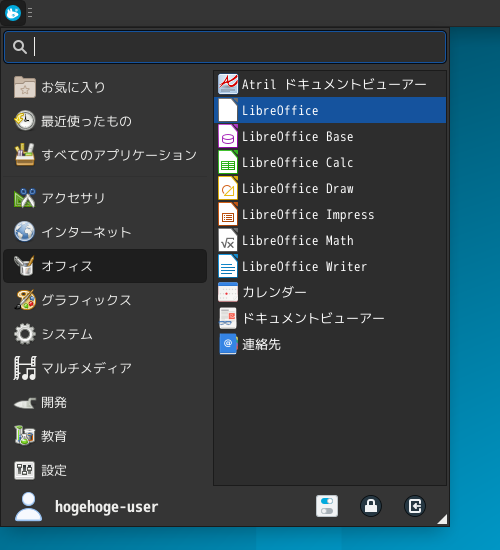The width and height of the screenshot is (500, 550).
Task: Select the お気に入り category
Action: pyautogui.click(x=105, y=87)
